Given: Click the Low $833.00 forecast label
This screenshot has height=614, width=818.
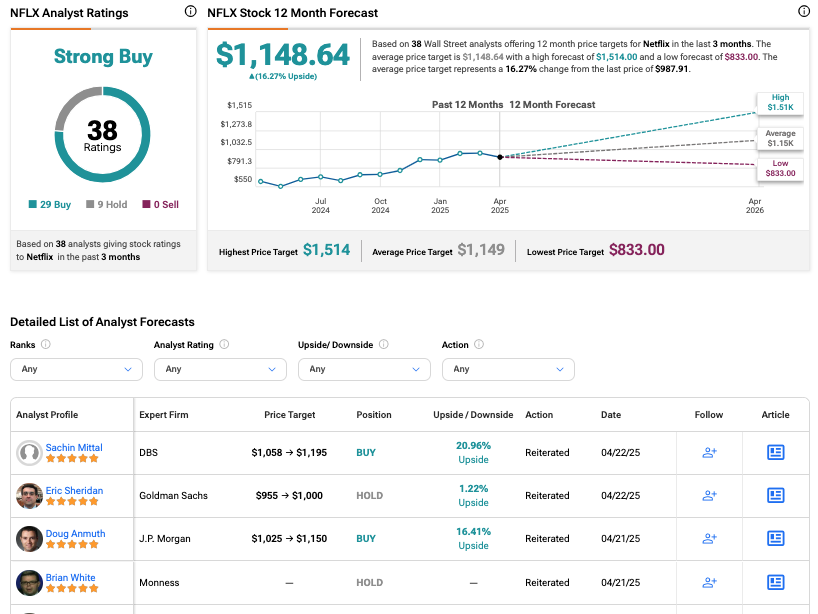Looking at the screenshot, I should (x=780, y=168).
